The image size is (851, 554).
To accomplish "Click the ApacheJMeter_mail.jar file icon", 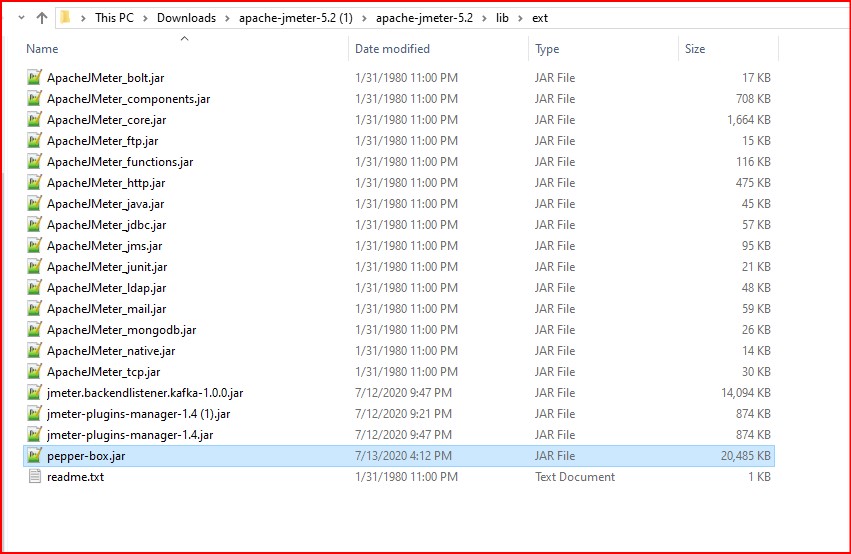I will (34, 308).
